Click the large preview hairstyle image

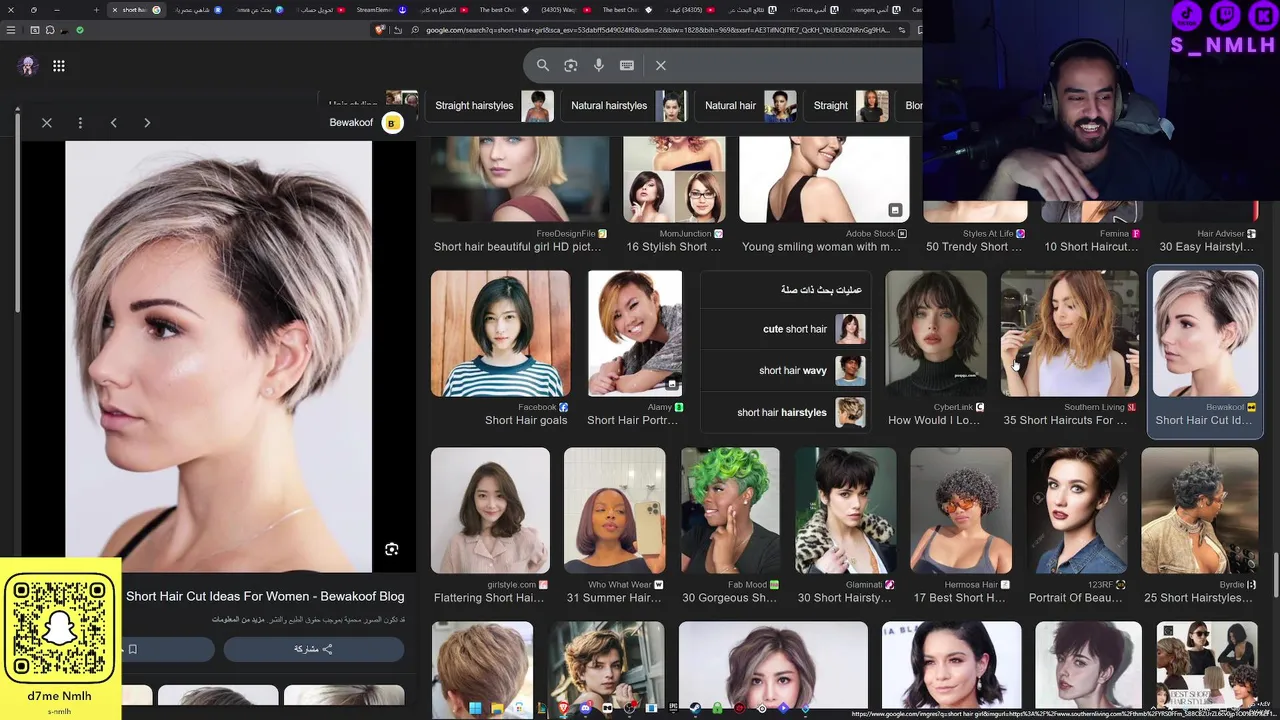pos(218,356)
